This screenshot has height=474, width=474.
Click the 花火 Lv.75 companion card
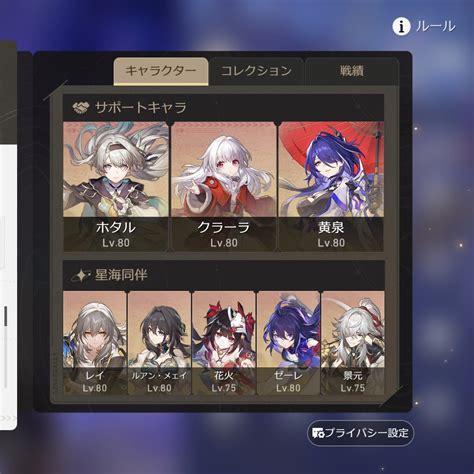(224, 343)
